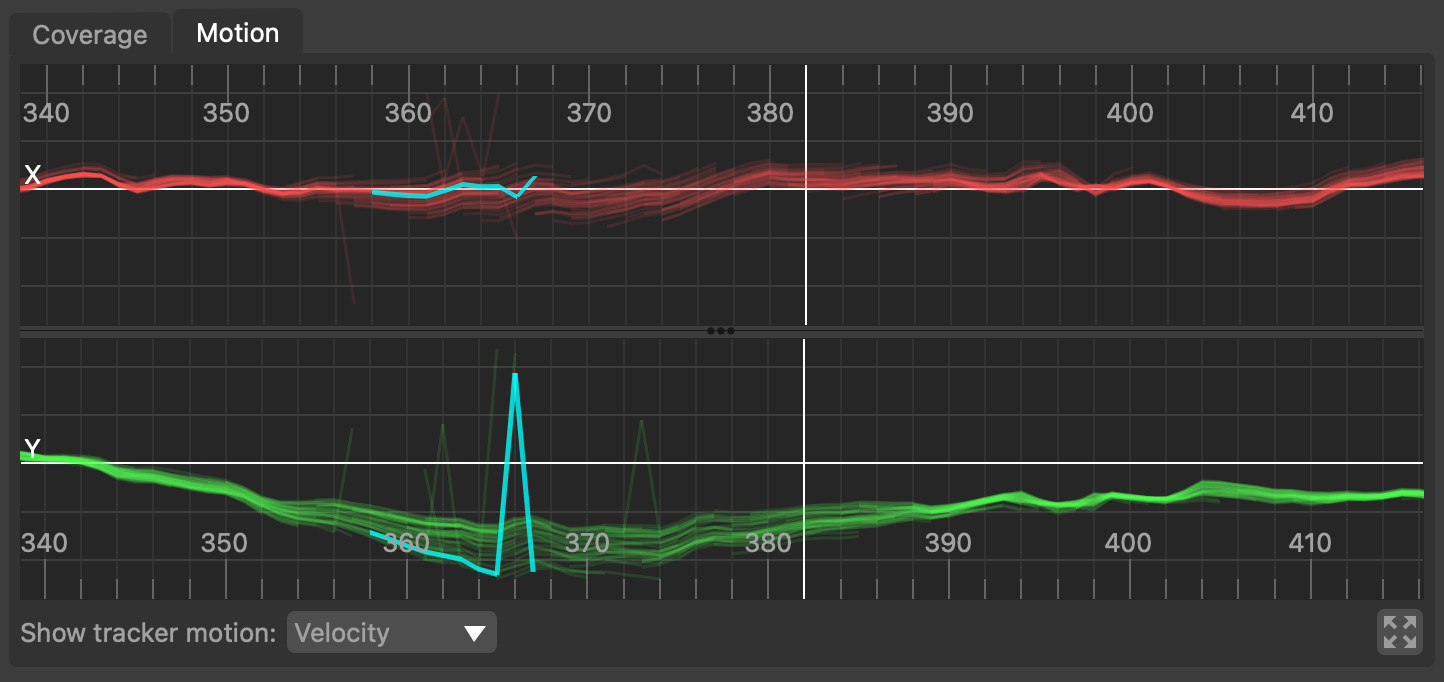Open the Velocity tracker motion dropdown
Image resolution: width=1444 pixels, height=682 pixels.
click(392, 633)
